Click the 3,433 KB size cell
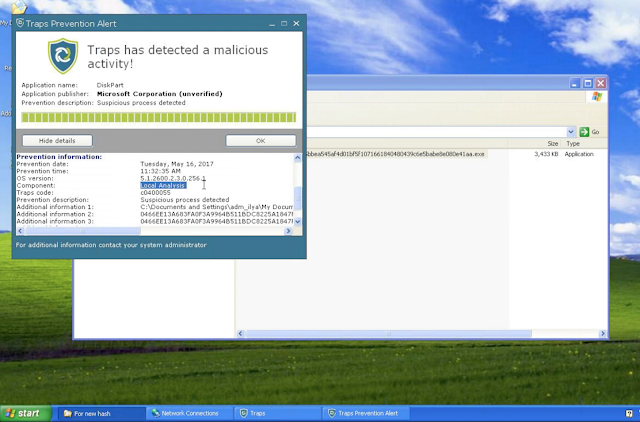 546,154
